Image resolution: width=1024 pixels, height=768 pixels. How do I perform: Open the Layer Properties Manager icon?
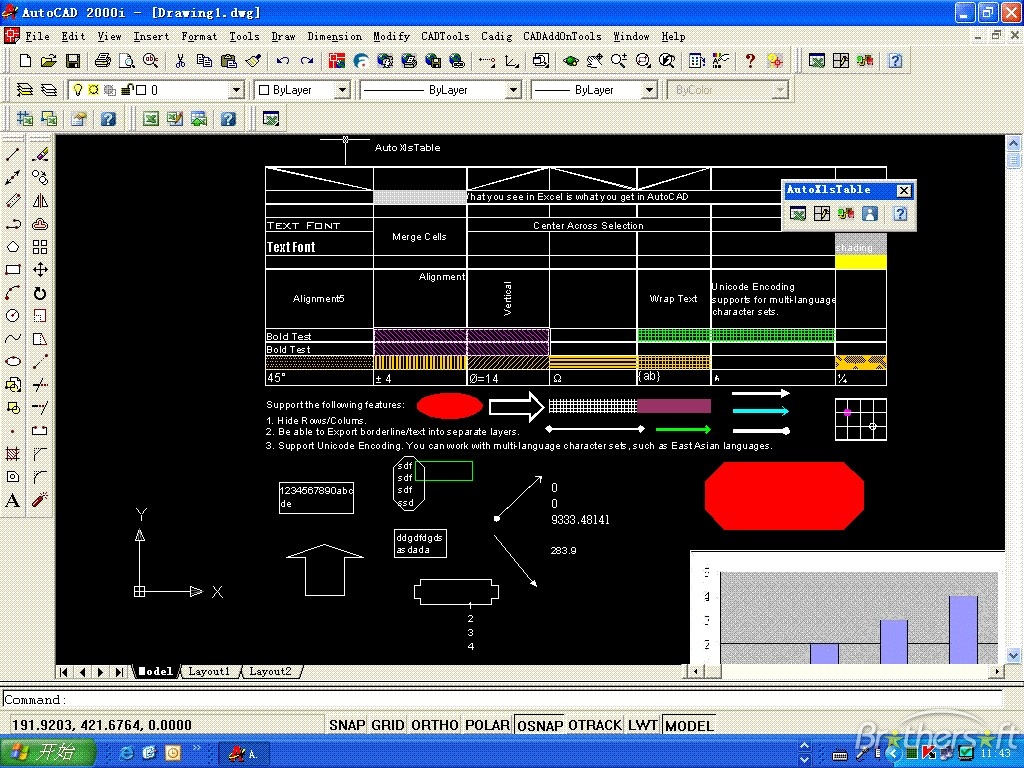(25, 88)
